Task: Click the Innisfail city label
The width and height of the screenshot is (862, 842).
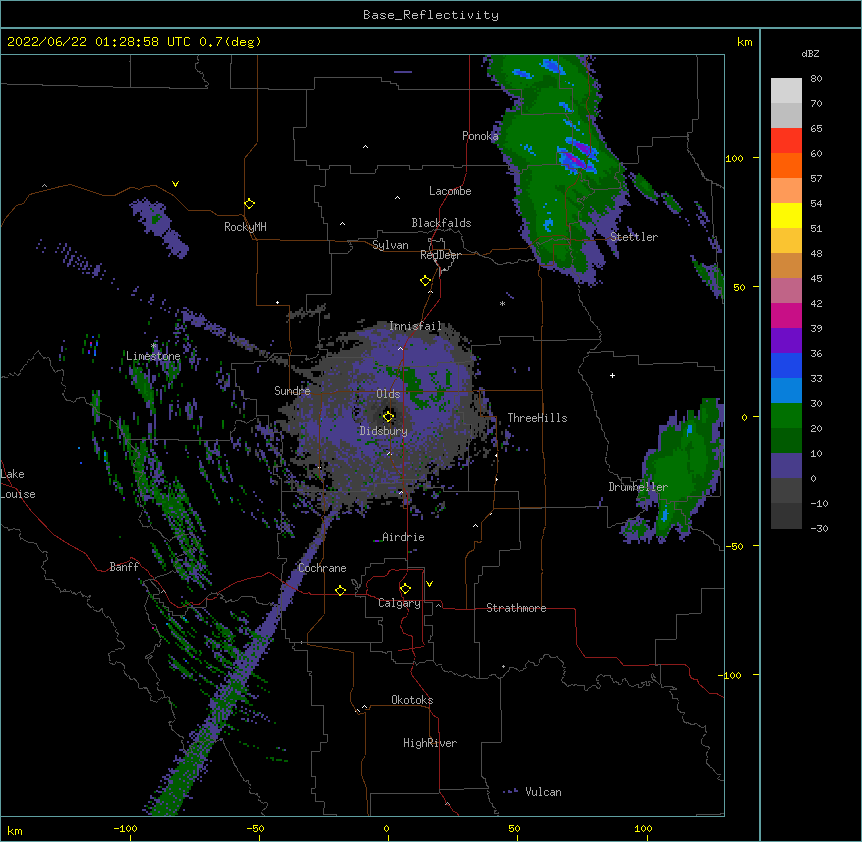Action: click(415, 326)
